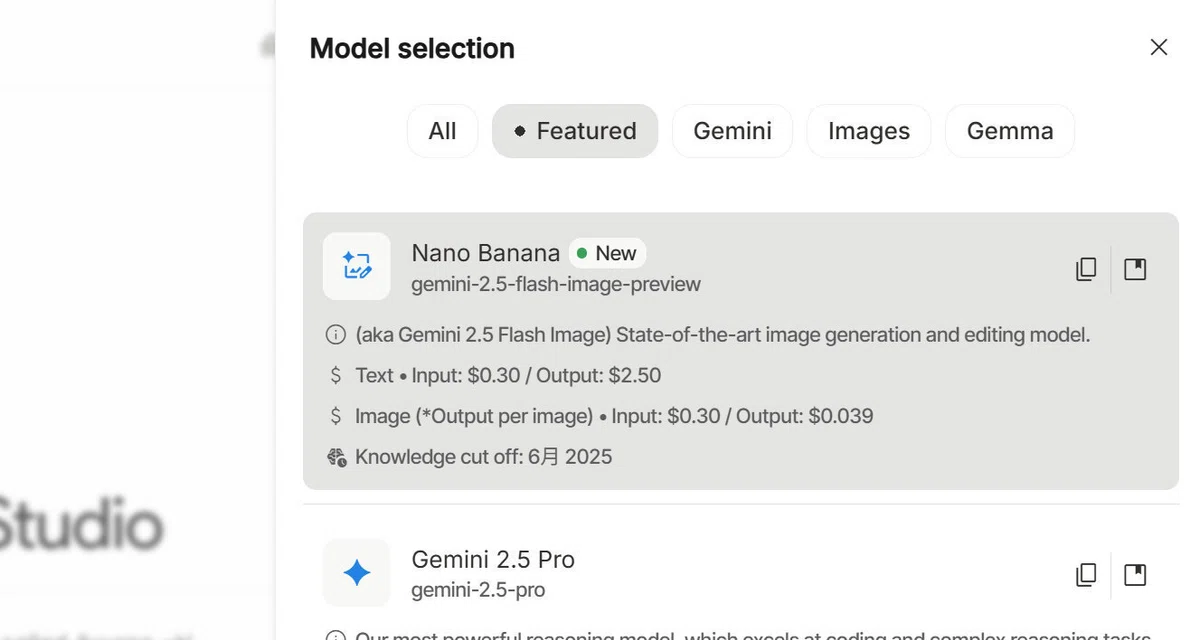
Task: Click the dollar icon beside Text pricing
Action: pos(336,376)
